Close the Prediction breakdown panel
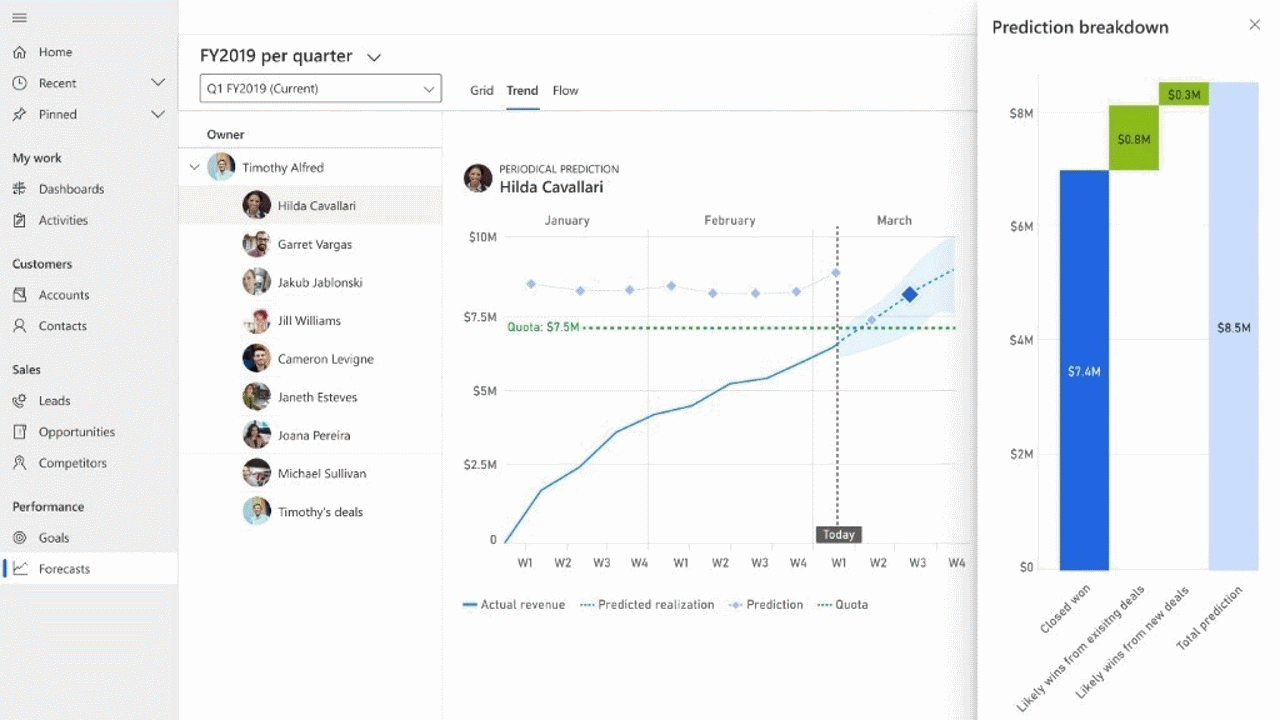1280x720 pixels. click(1255, 25)
